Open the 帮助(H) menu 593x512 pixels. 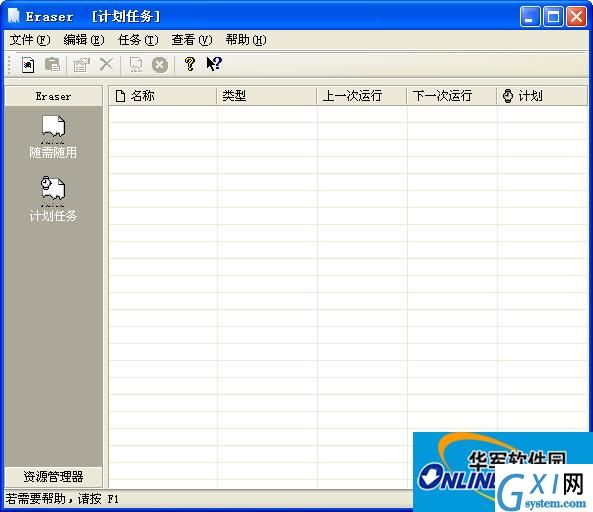coord(246,40)
